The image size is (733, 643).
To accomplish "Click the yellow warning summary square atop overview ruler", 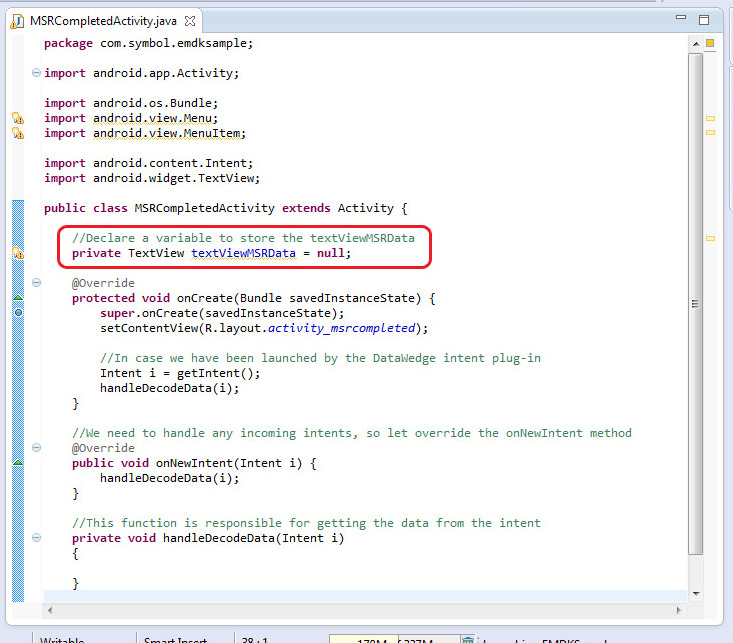I will [x=710, y=43].
